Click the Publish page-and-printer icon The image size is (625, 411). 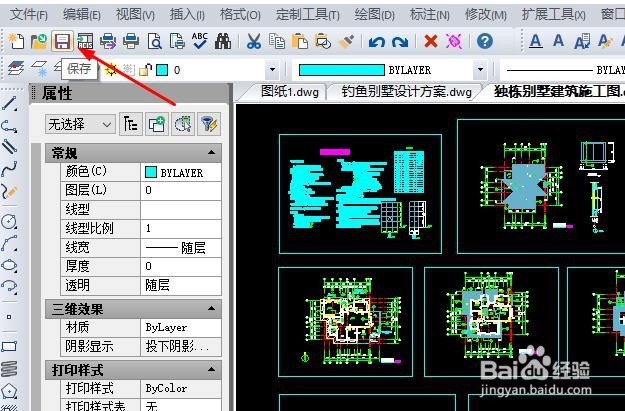point(177,41)
